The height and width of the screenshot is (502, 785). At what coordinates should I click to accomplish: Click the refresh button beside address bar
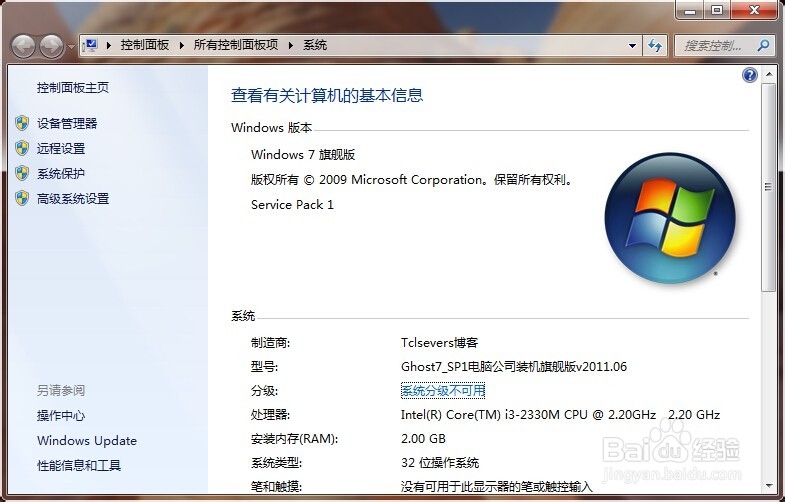tap(654, 46)
